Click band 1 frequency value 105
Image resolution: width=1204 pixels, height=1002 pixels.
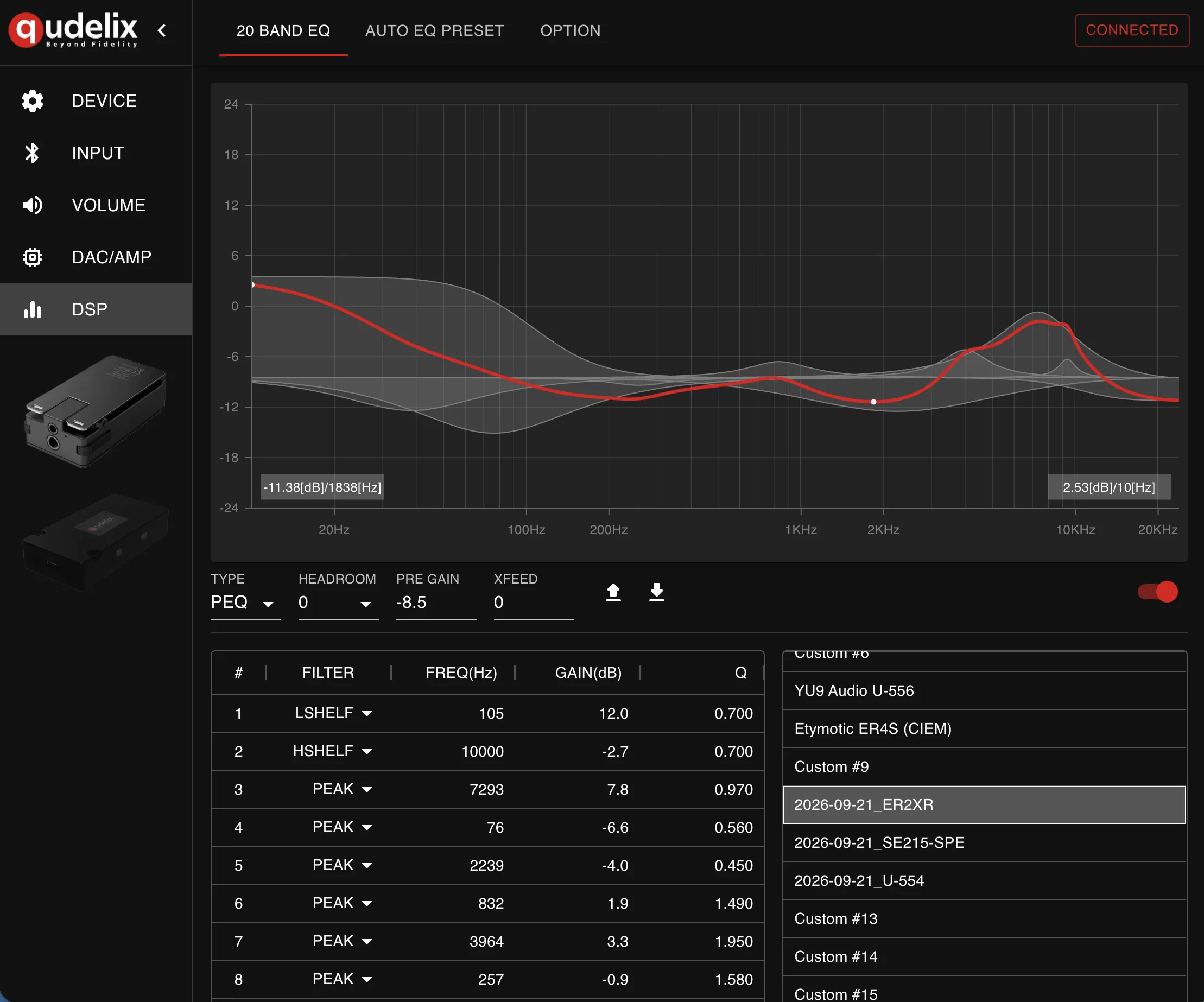[x=491, y=714]
